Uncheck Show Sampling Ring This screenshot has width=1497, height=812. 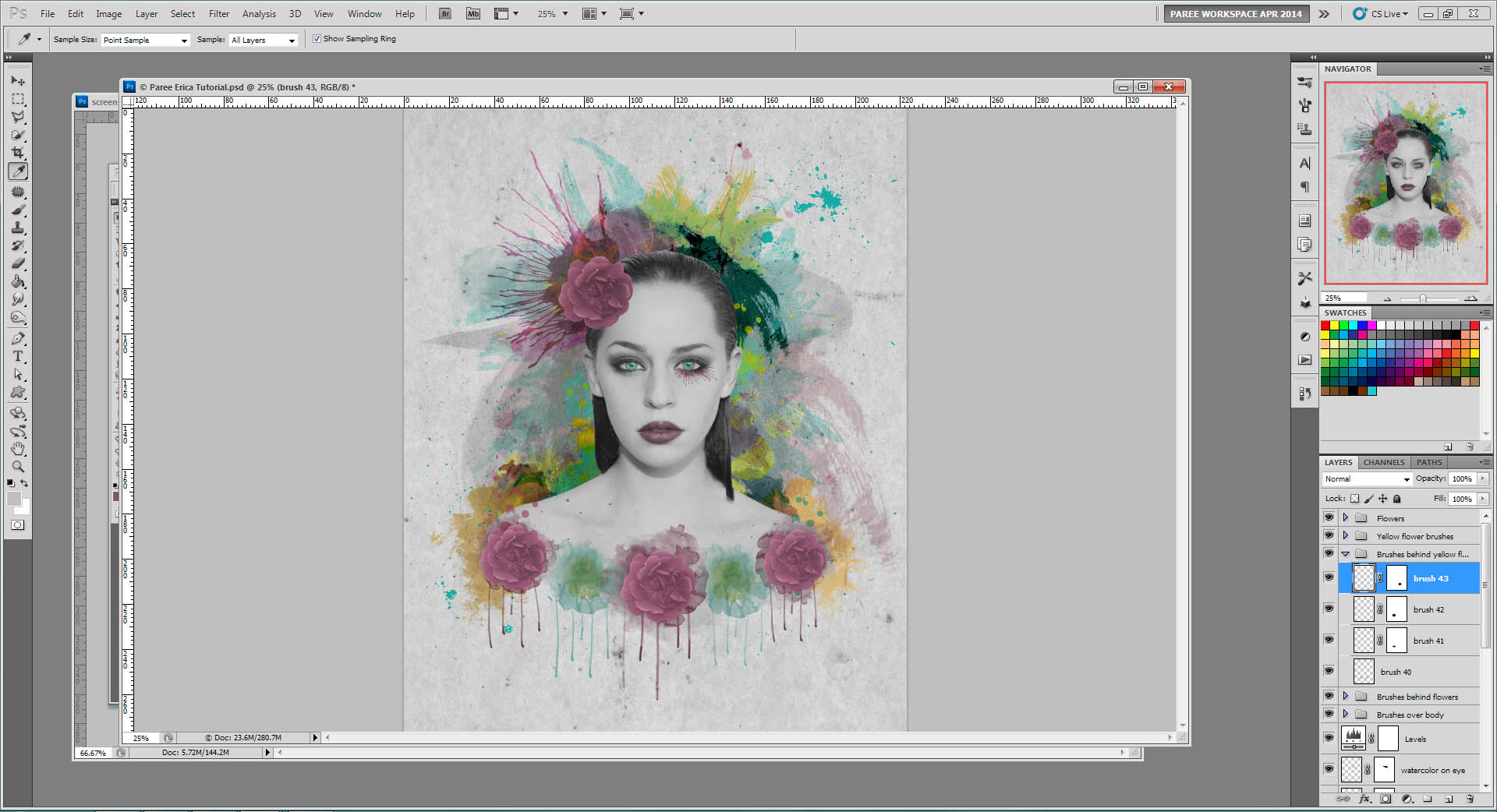pyautogui.click(x=317, y=39)
